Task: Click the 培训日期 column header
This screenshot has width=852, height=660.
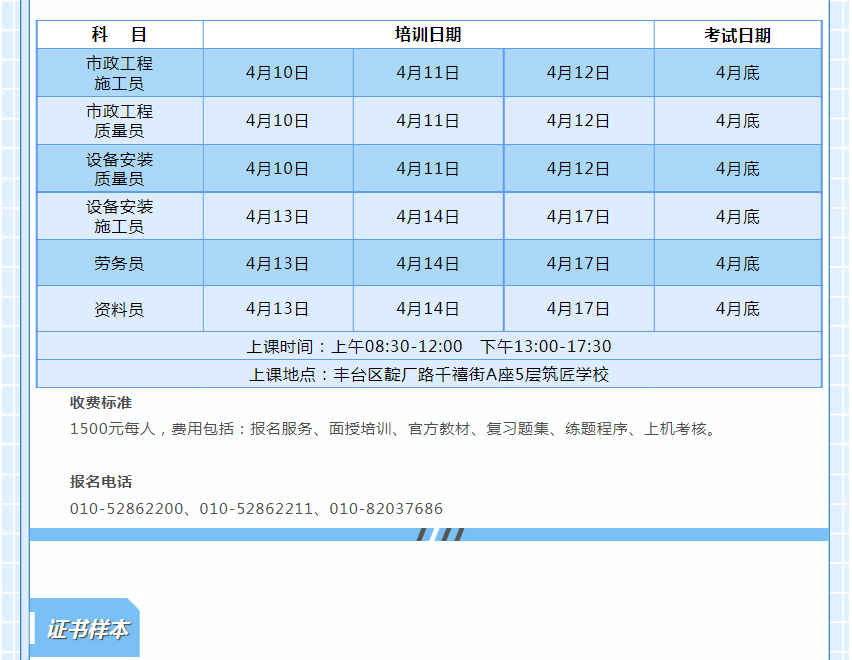Action: coord(428,35)
